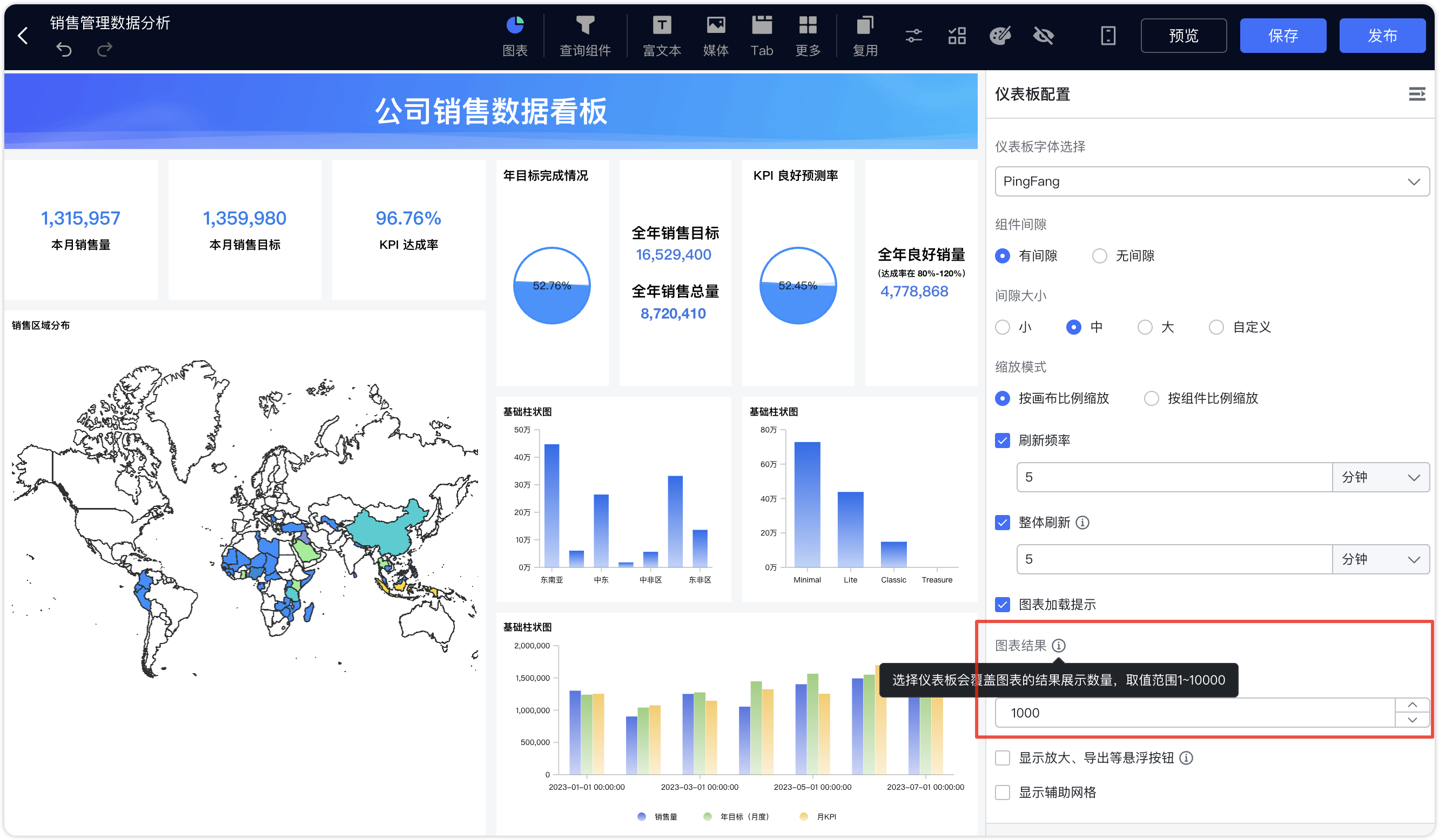Screen dimensions: 1439x840
Task: Click the 全年销售目标 value 16,529,400
Action: point(674,254)
